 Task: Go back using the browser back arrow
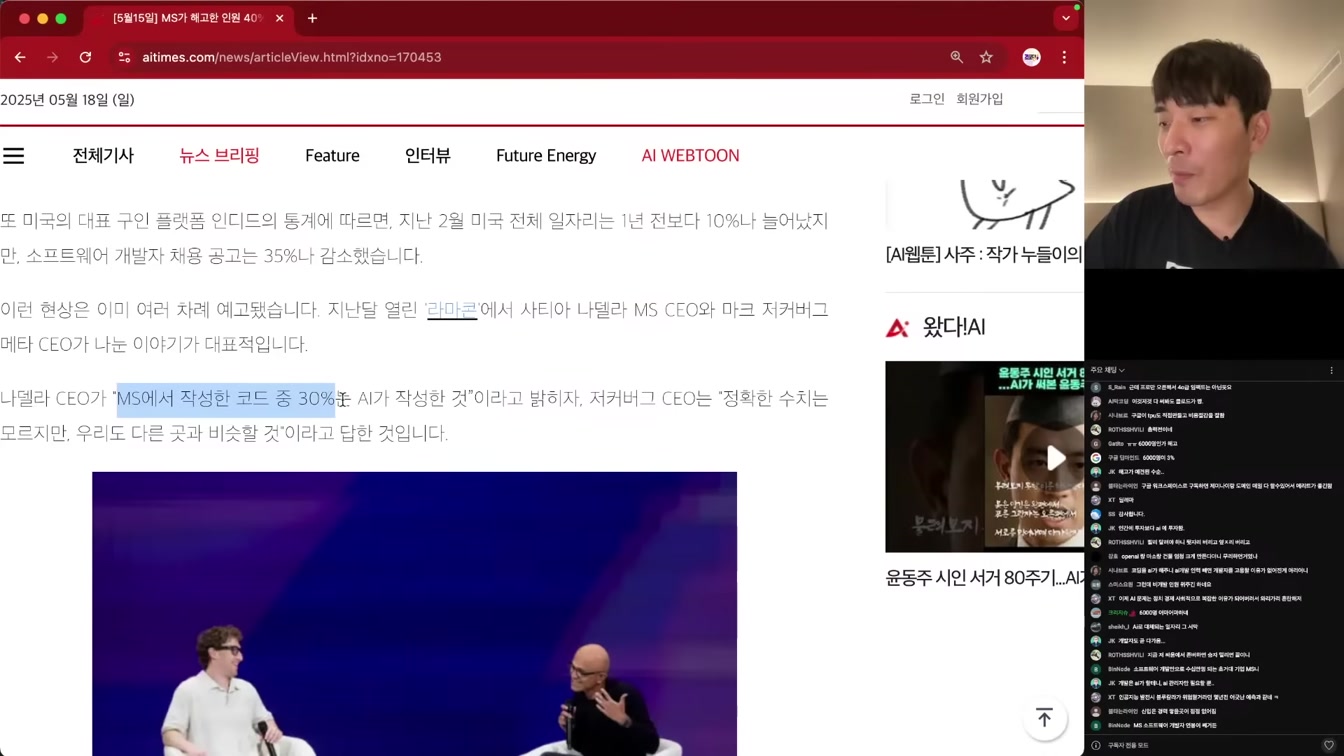coord(20,57)
